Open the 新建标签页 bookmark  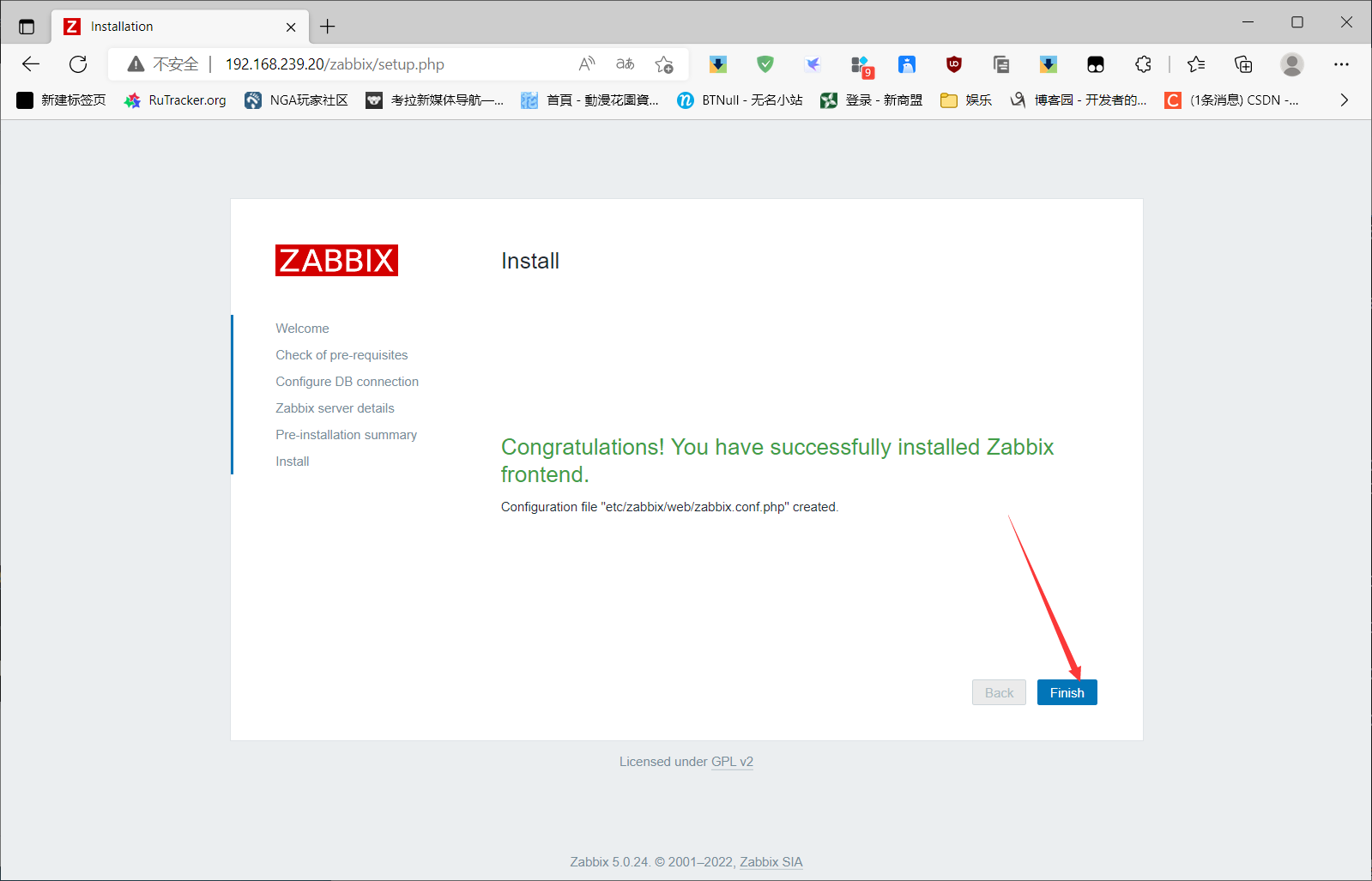(x=62, y=100)
